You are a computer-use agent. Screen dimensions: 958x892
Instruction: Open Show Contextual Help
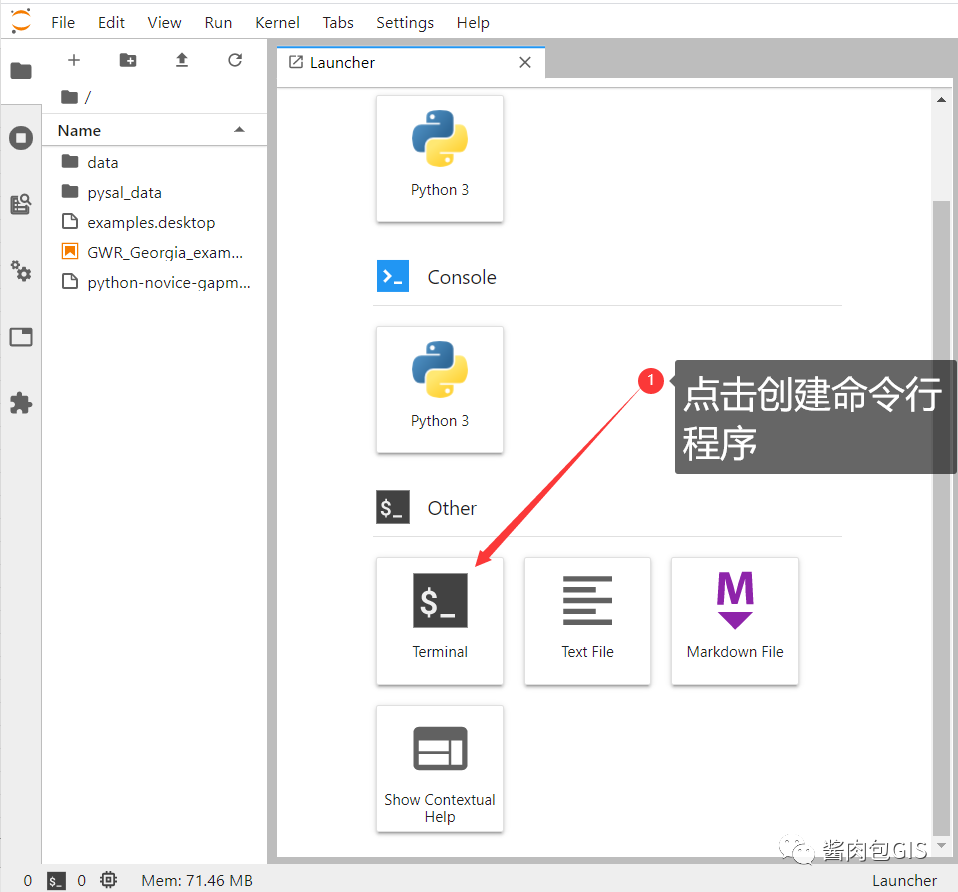(440, 769)
